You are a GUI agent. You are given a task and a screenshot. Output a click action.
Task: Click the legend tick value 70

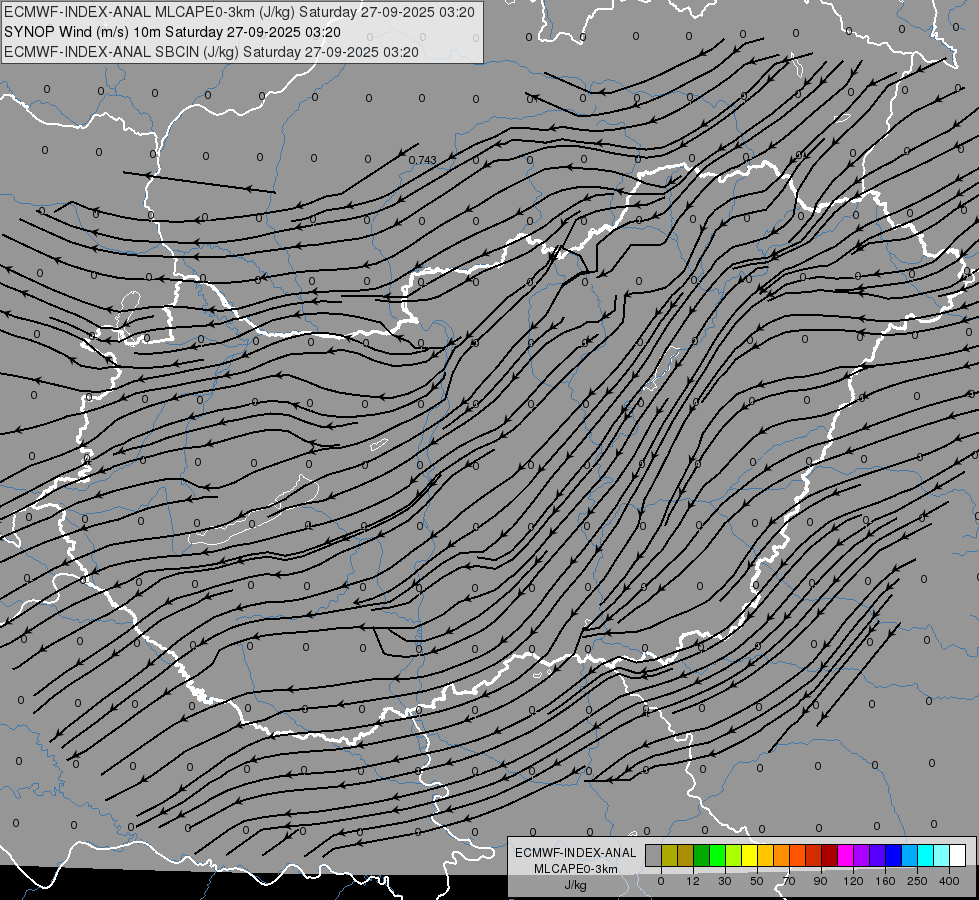point(789,881)
